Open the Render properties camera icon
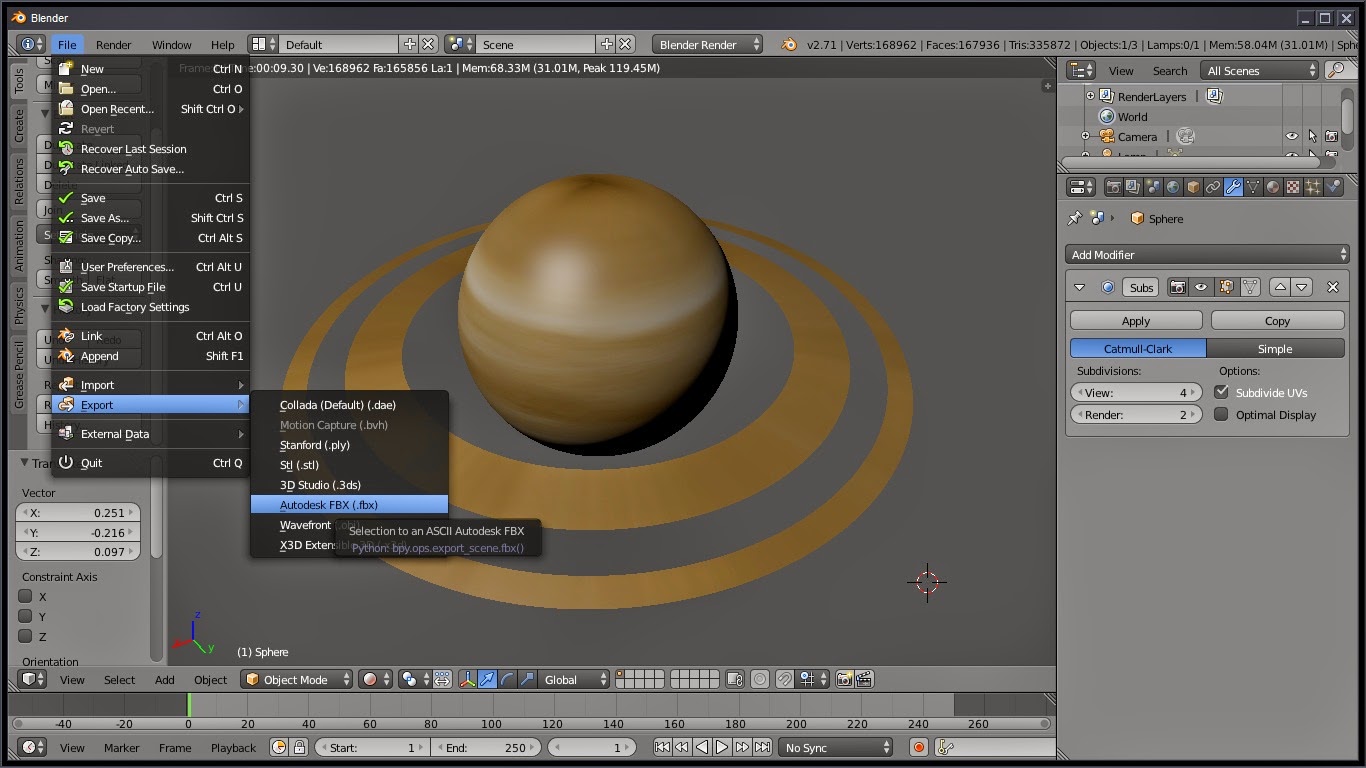Screen dimensions: 1366x768 [x=1114, y=187]
